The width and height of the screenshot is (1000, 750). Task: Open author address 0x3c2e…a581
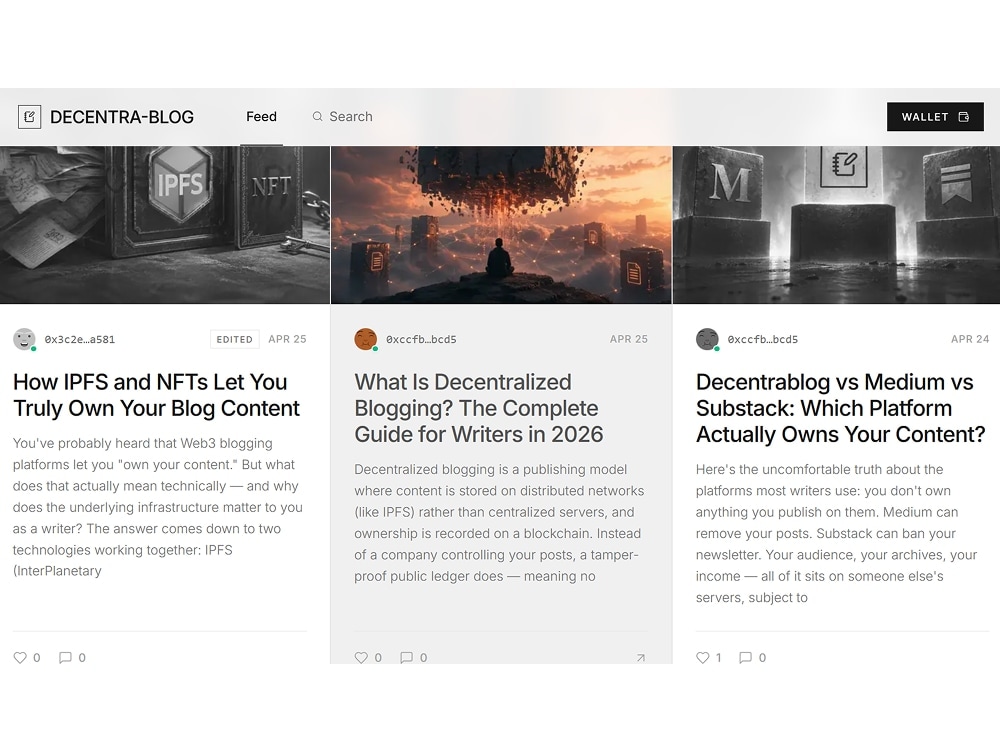point(80,339)
